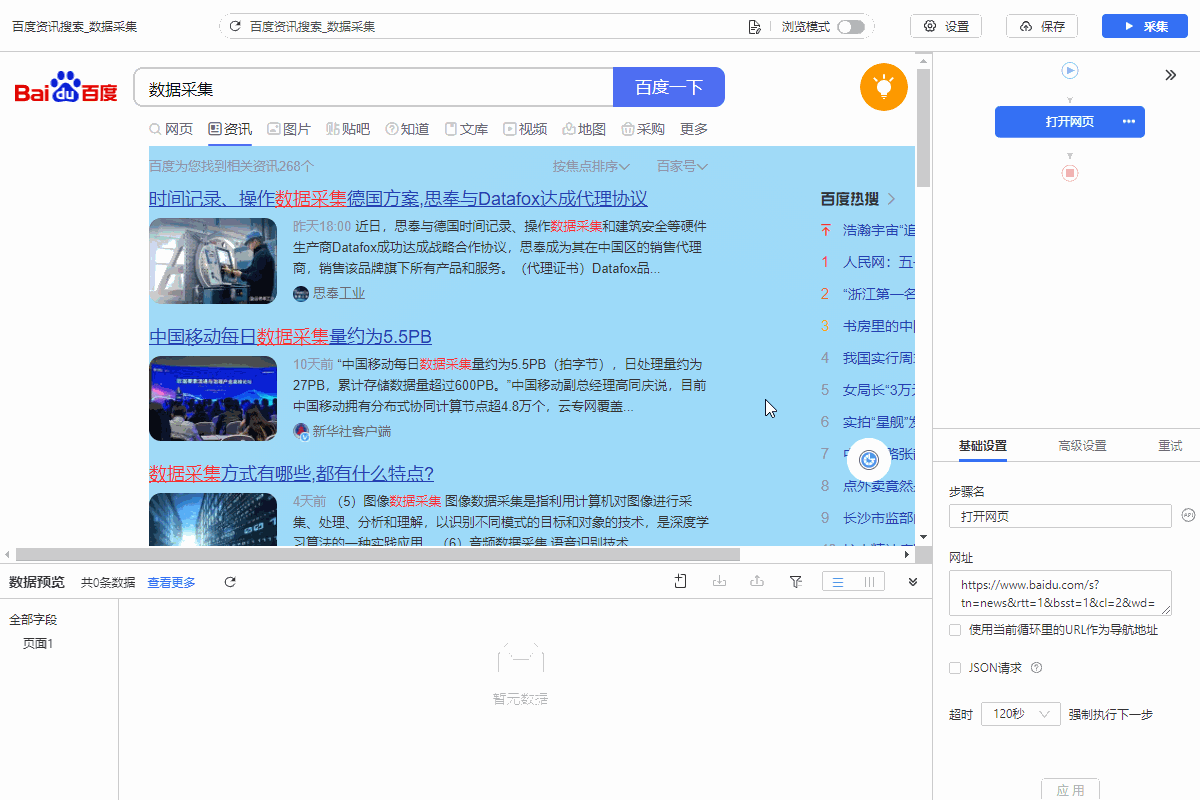The width and height of the screenshot is (1200, 800).
Task: Open the 知道 search tab
Action: tap(407, 129)
